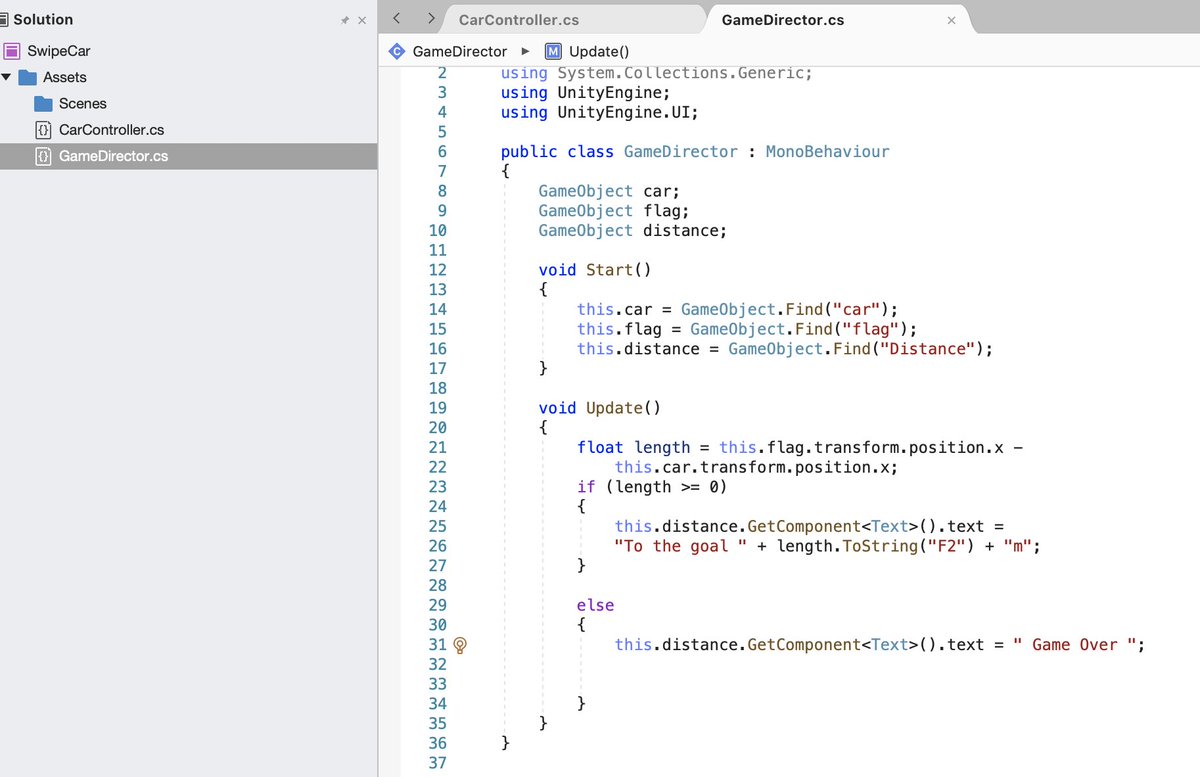This screenshot has width=1200, height=777.
Task: Click the 'else' keyword on line 29
Action: click(x=595, y=605)
